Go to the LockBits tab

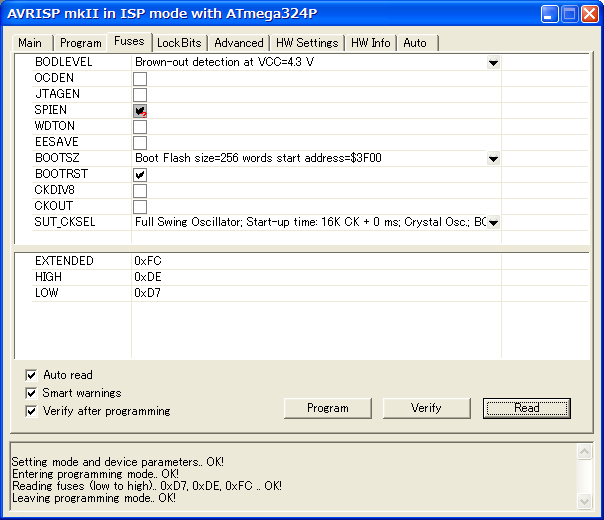(179, 43)
